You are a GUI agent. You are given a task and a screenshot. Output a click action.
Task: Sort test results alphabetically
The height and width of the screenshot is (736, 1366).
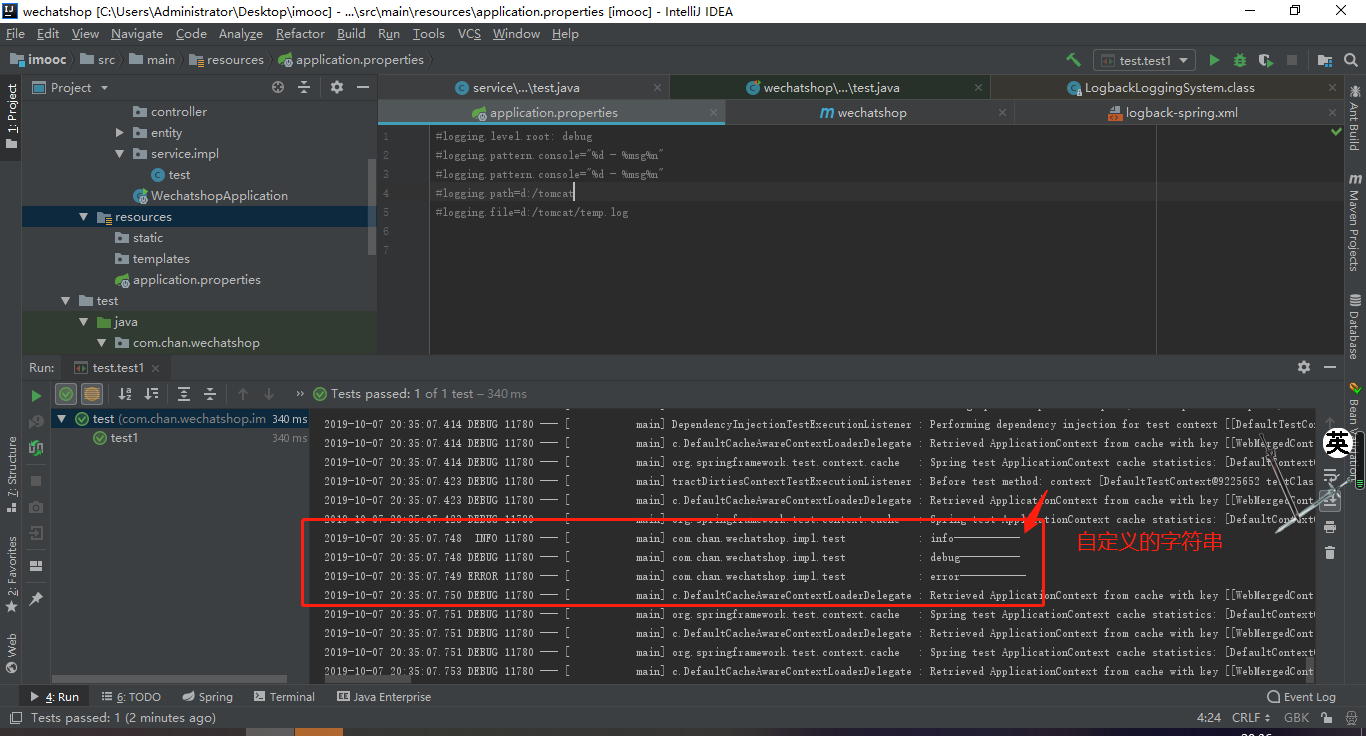point(124,394)
